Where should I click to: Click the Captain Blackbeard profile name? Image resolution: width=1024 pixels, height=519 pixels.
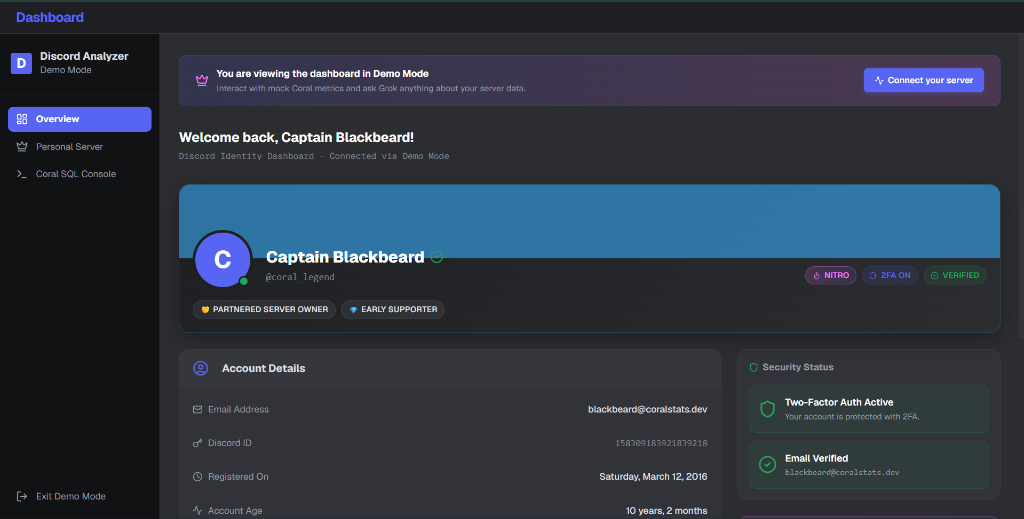pyautogui.click(x=345, y=257)
